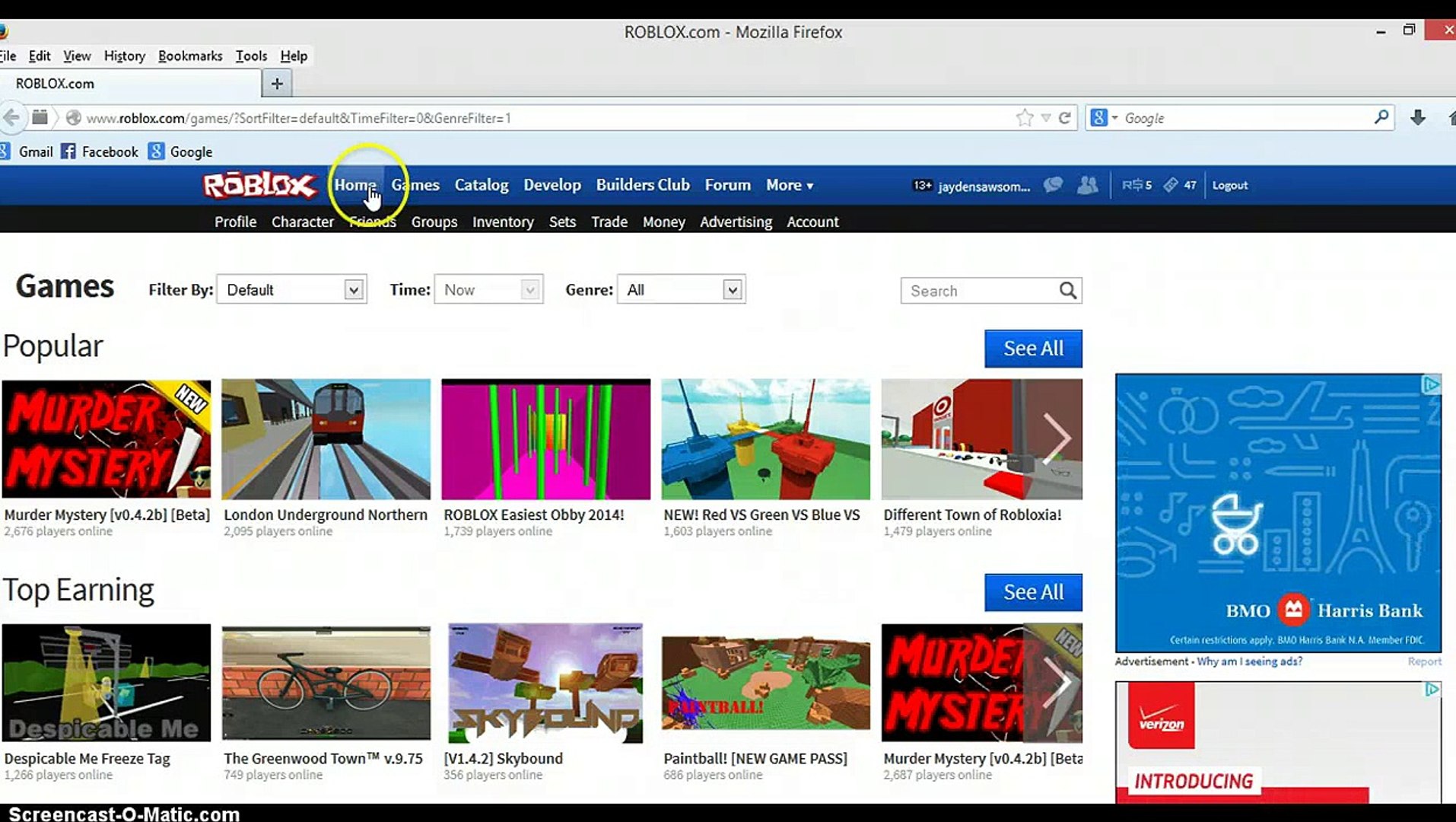The width and height of the screenshot is (1456, 822).
Task: Click the 'Why am I seeing ads?' link
Action: (1249, 661)
